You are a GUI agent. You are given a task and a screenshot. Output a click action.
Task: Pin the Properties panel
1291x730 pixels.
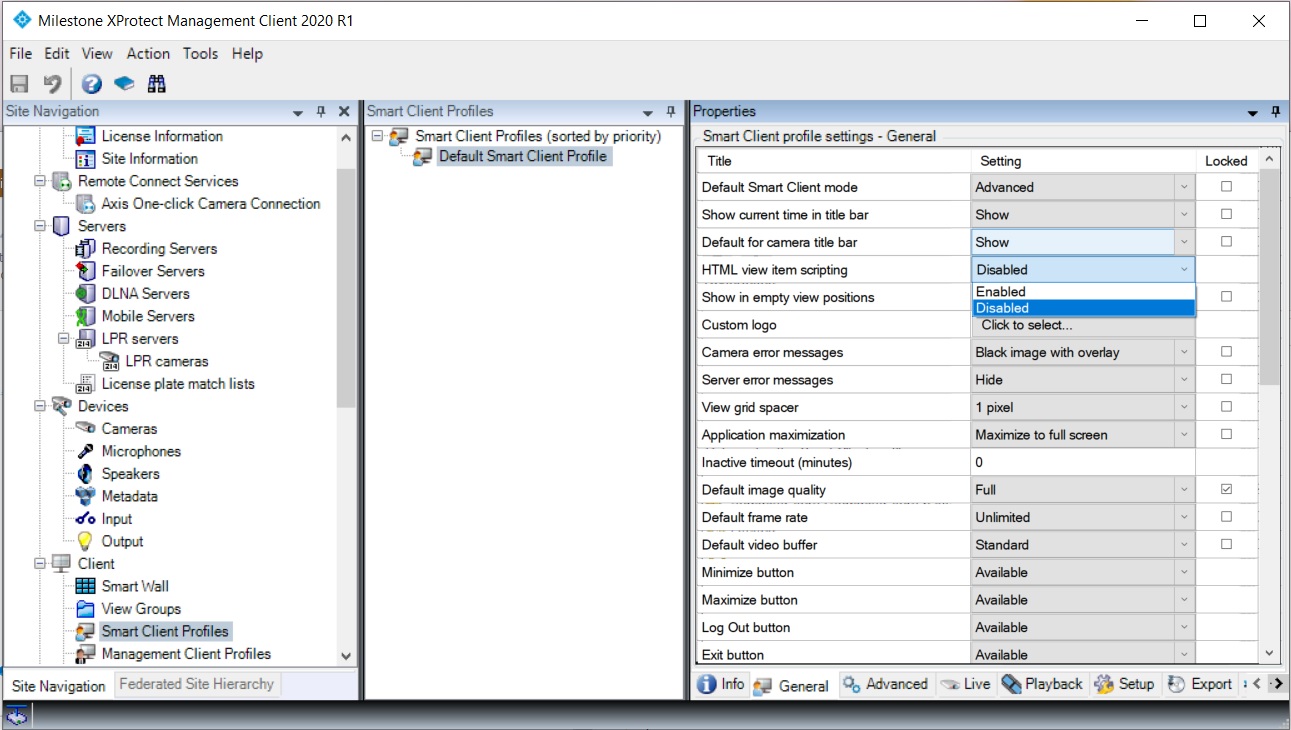[x=1275, y=111]
